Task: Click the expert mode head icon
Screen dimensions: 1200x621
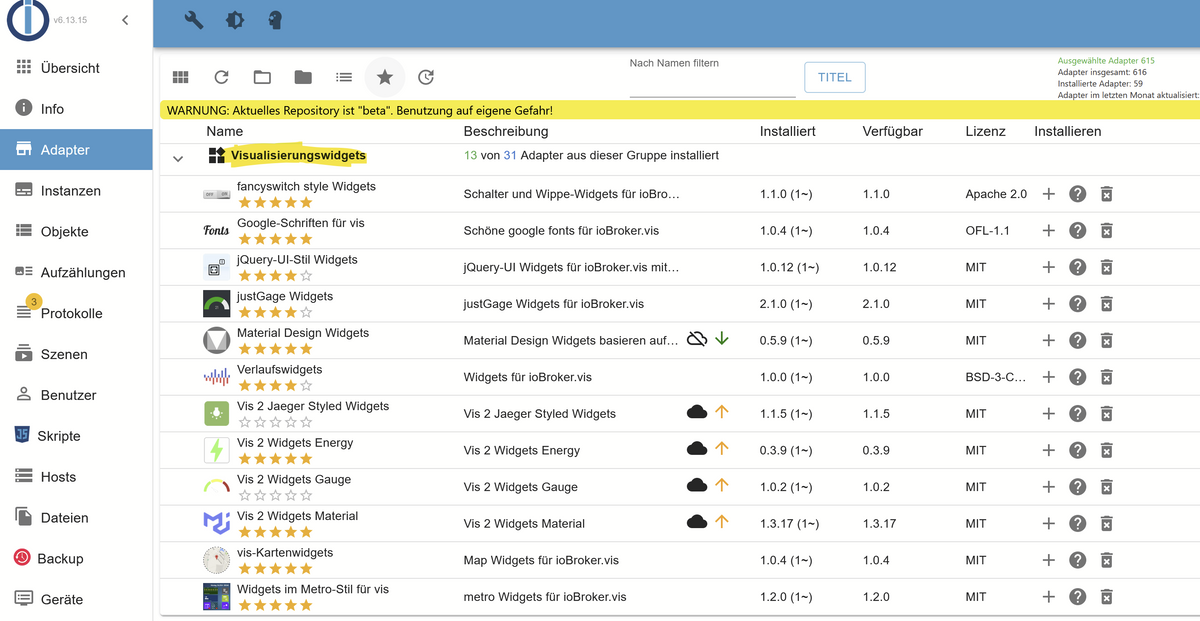Action: pyautogui.click(x=275, y=20)
